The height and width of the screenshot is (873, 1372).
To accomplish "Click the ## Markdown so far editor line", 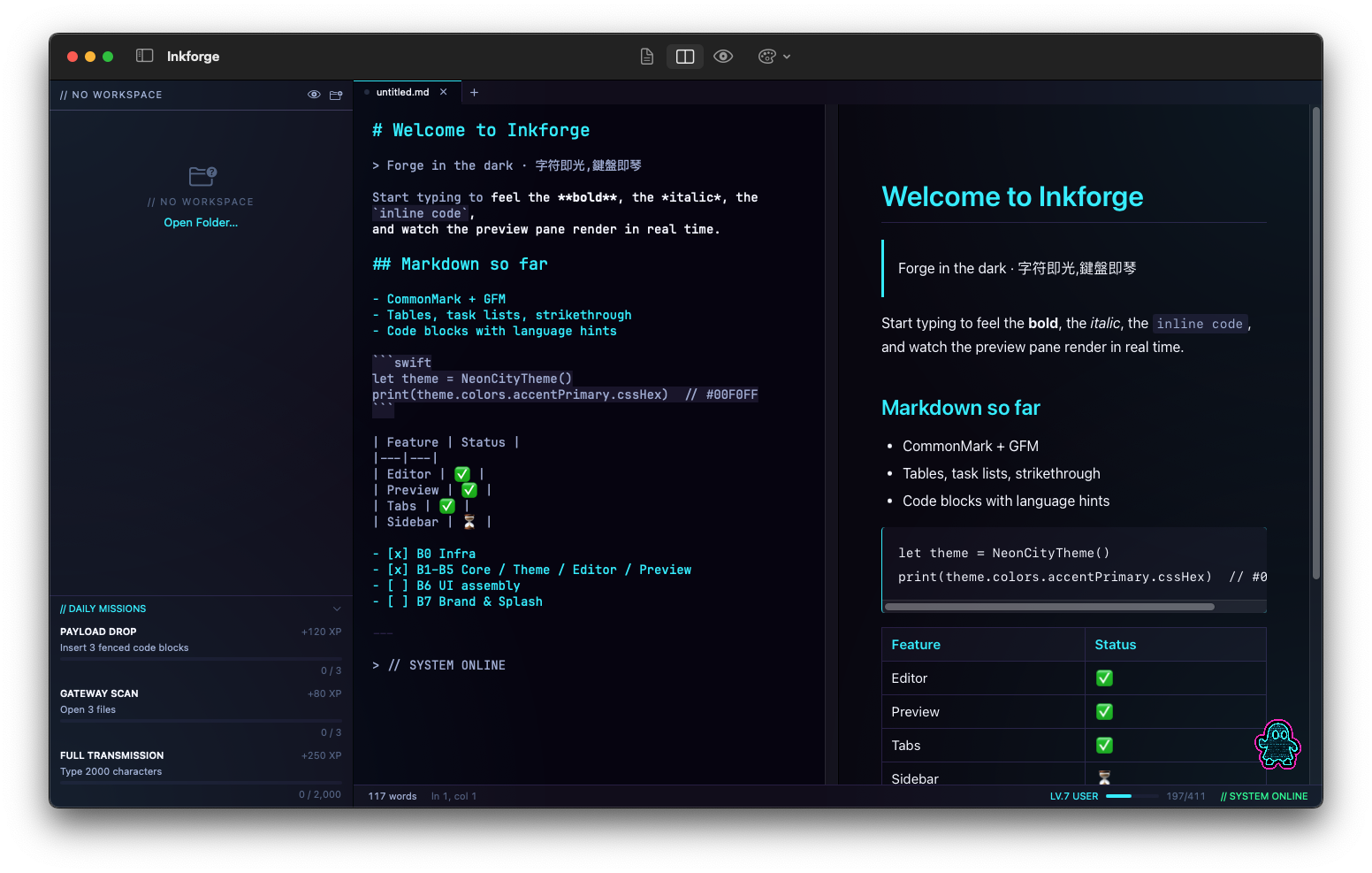I will 460,264.
